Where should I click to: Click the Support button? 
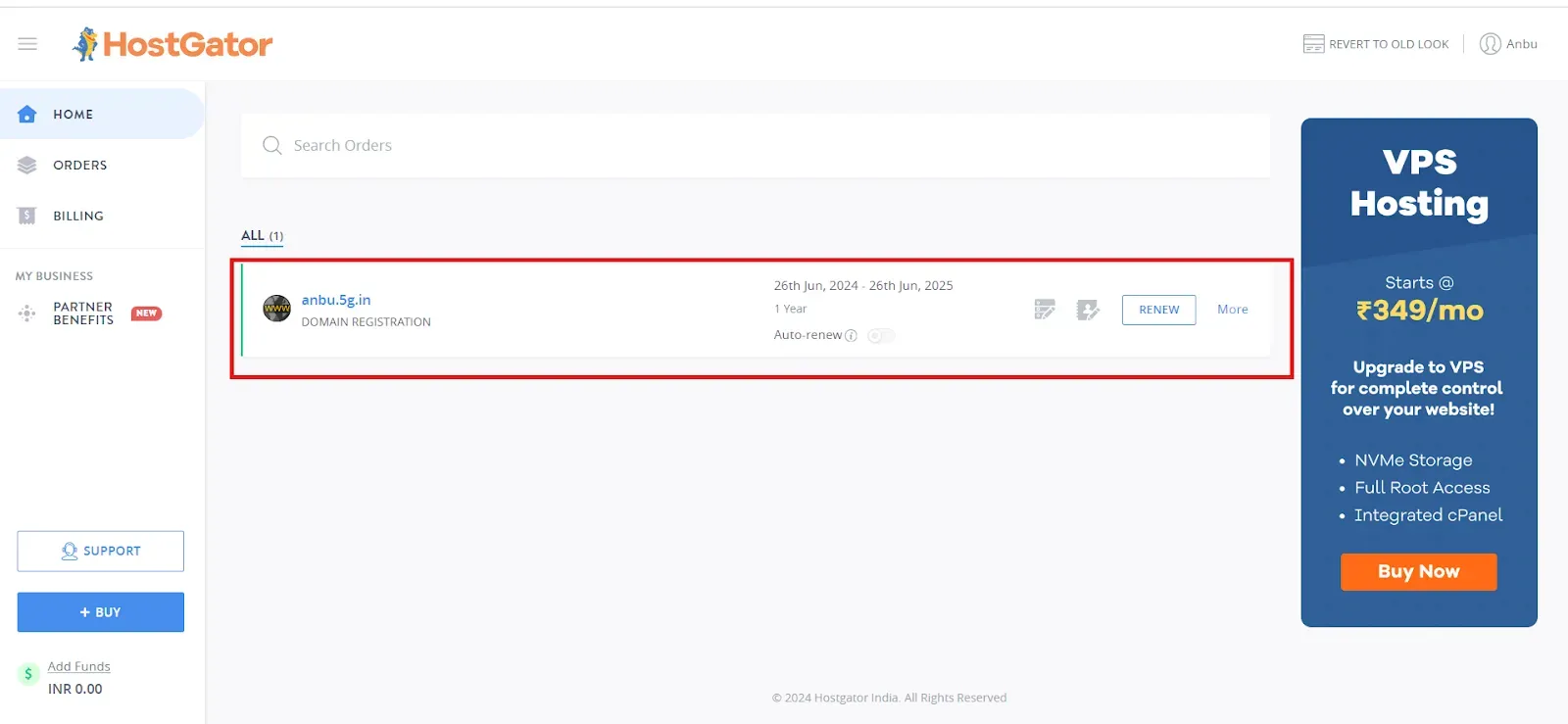point(100,552)
